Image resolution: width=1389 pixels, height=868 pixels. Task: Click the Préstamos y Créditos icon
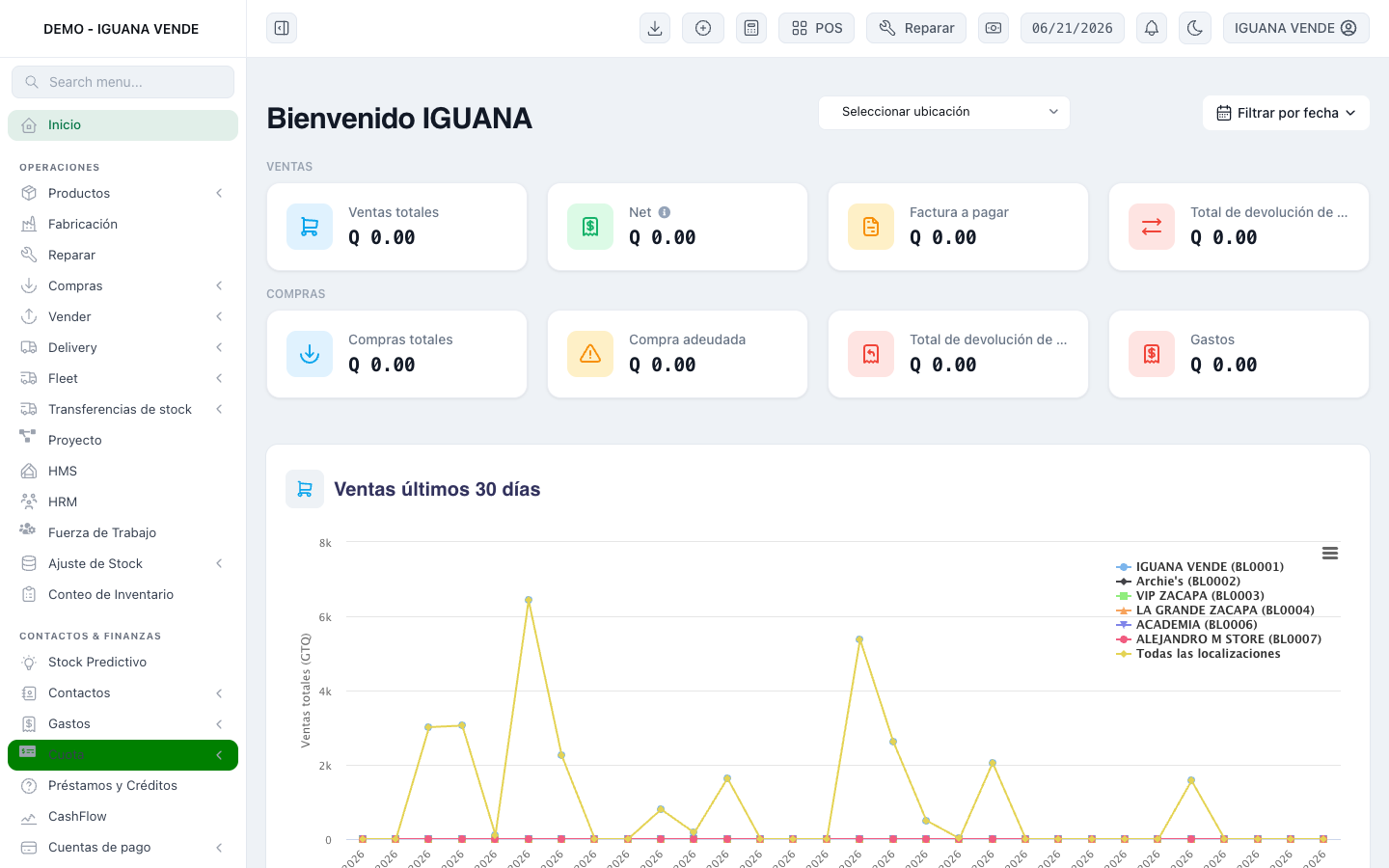pos(29,785)
